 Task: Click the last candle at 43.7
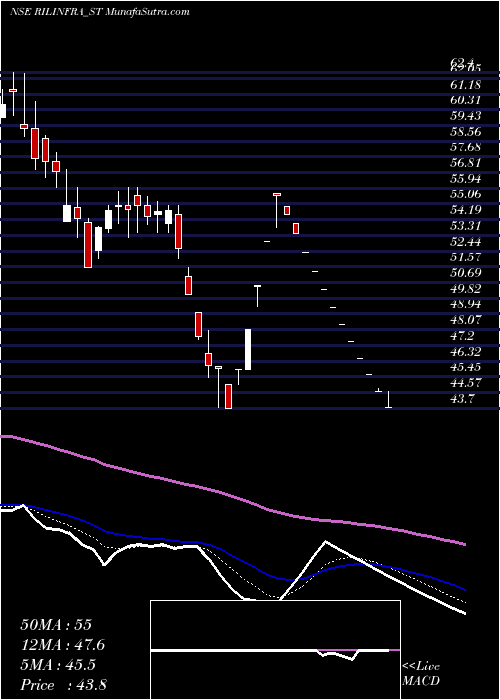[388, 399]
